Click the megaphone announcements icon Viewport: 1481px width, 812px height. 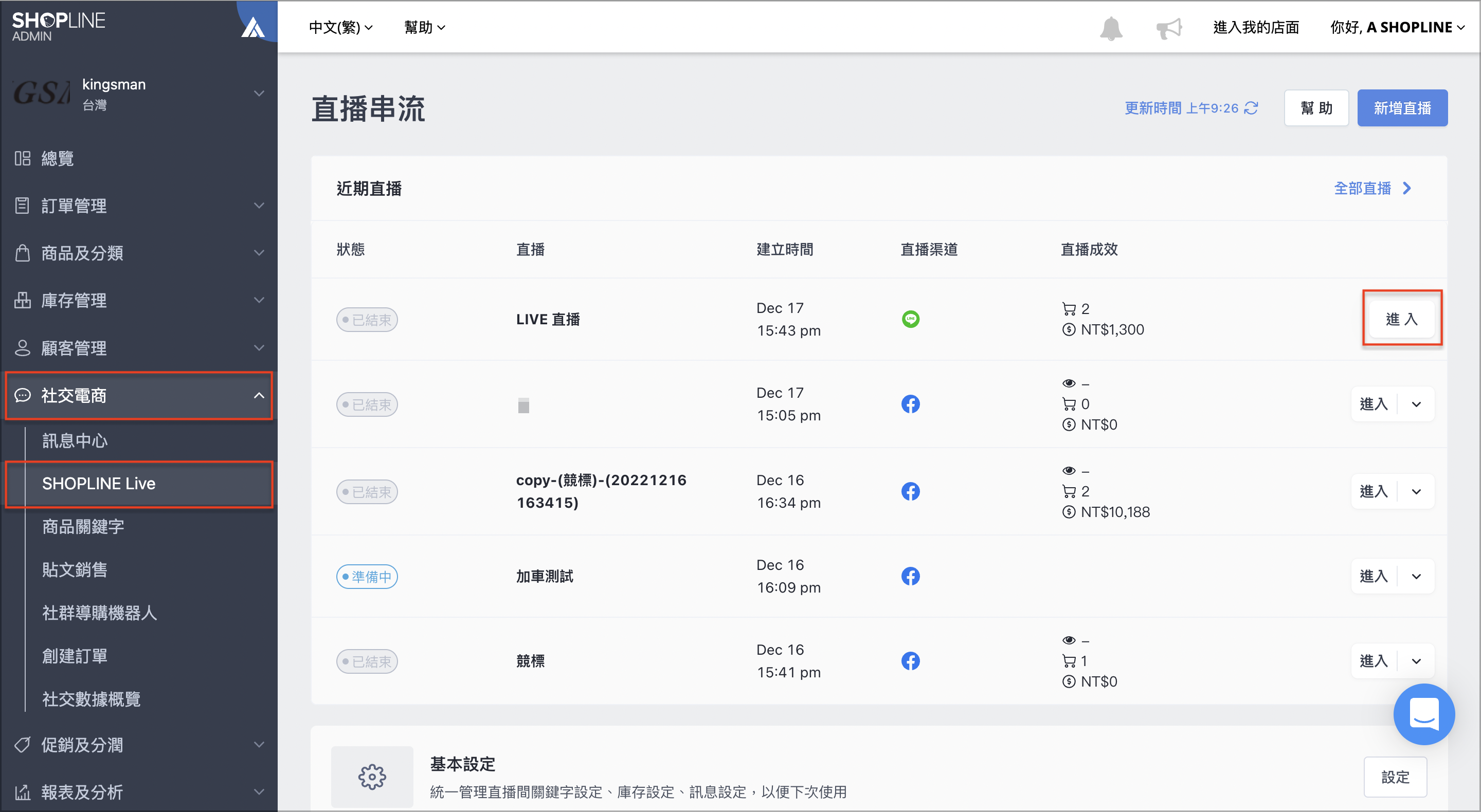pyautogui.click(x=1169, y=28)
